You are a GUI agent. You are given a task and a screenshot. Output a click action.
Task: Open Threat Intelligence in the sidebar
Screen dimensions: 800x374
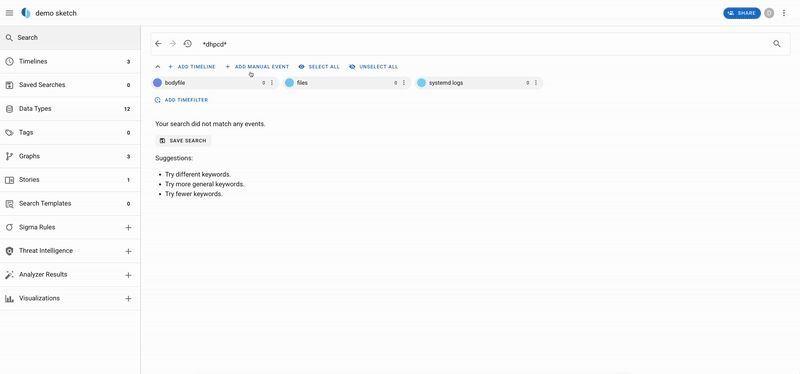pos(70,251)
